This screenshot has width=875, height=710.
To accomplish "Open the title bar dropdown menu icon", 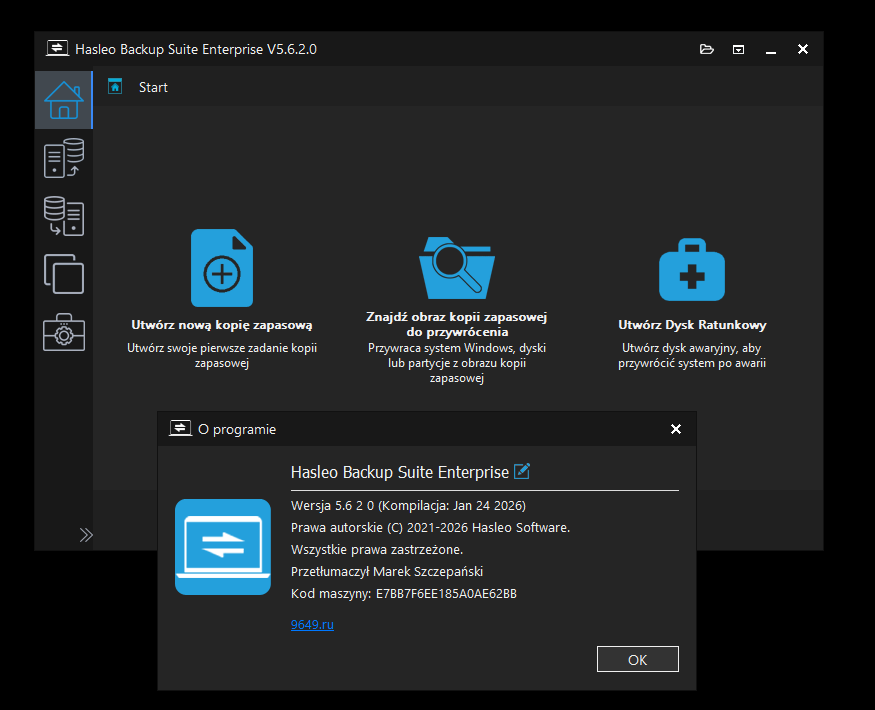I will 738,50.
